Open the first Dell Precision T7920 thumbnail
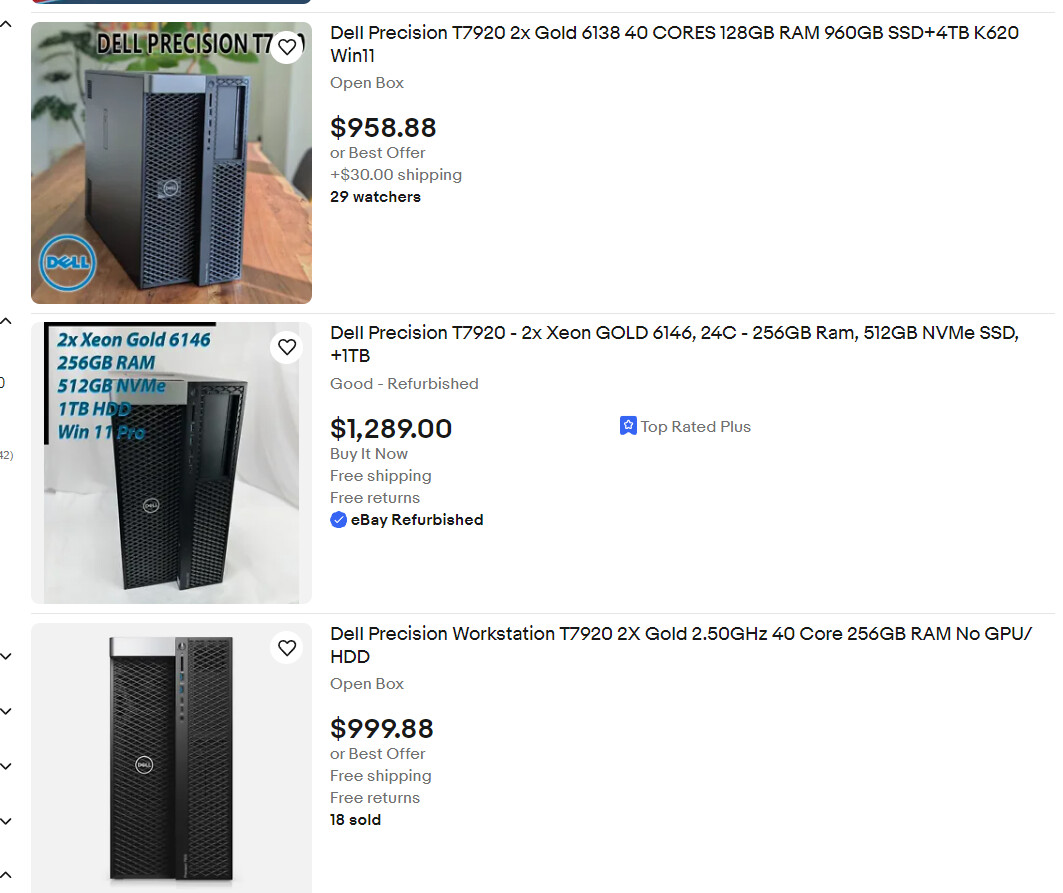The width and height of the screenshot is (1063, 893). tap(171, 163)
